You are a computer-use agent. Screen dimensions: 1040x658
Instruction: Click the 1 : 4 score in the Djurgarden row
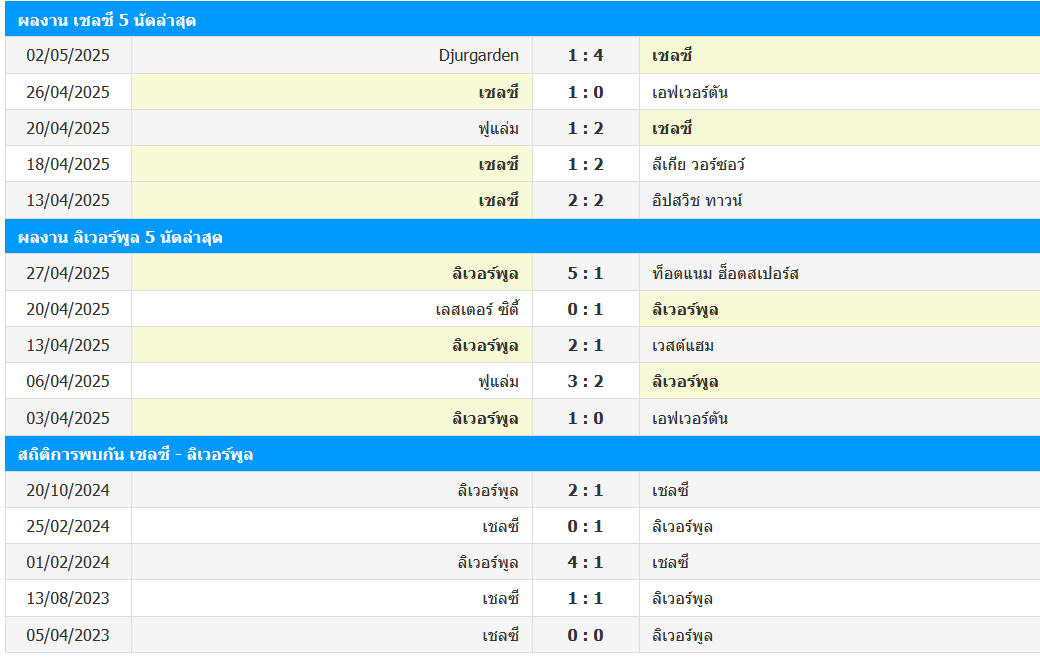585,55
